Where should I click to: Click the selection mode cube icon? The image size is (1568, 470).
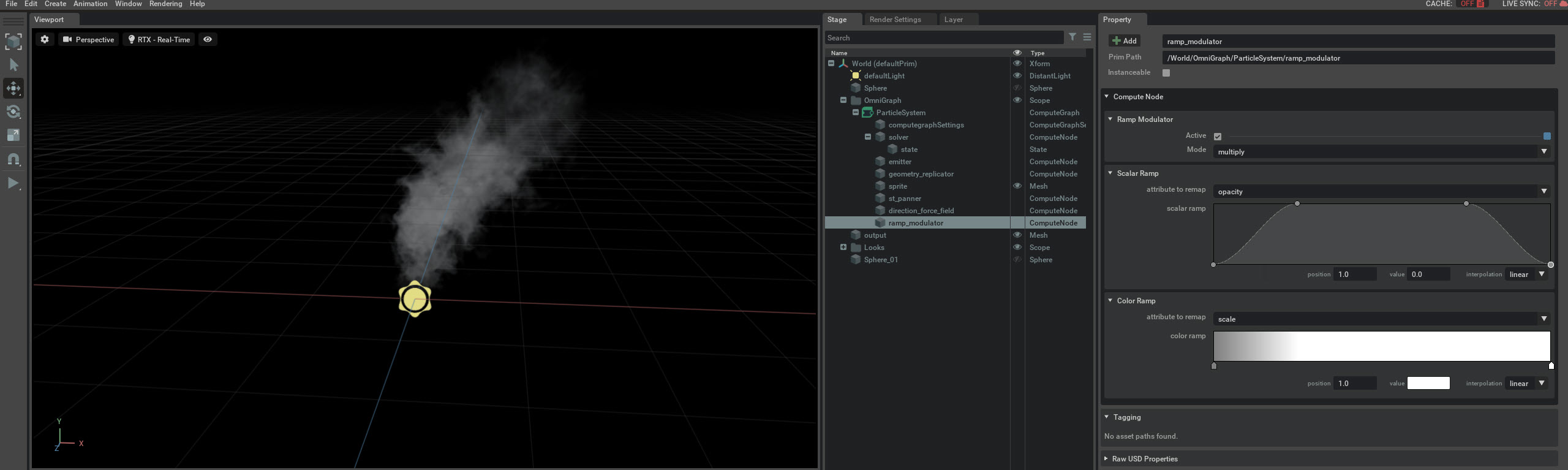(13, 41)
